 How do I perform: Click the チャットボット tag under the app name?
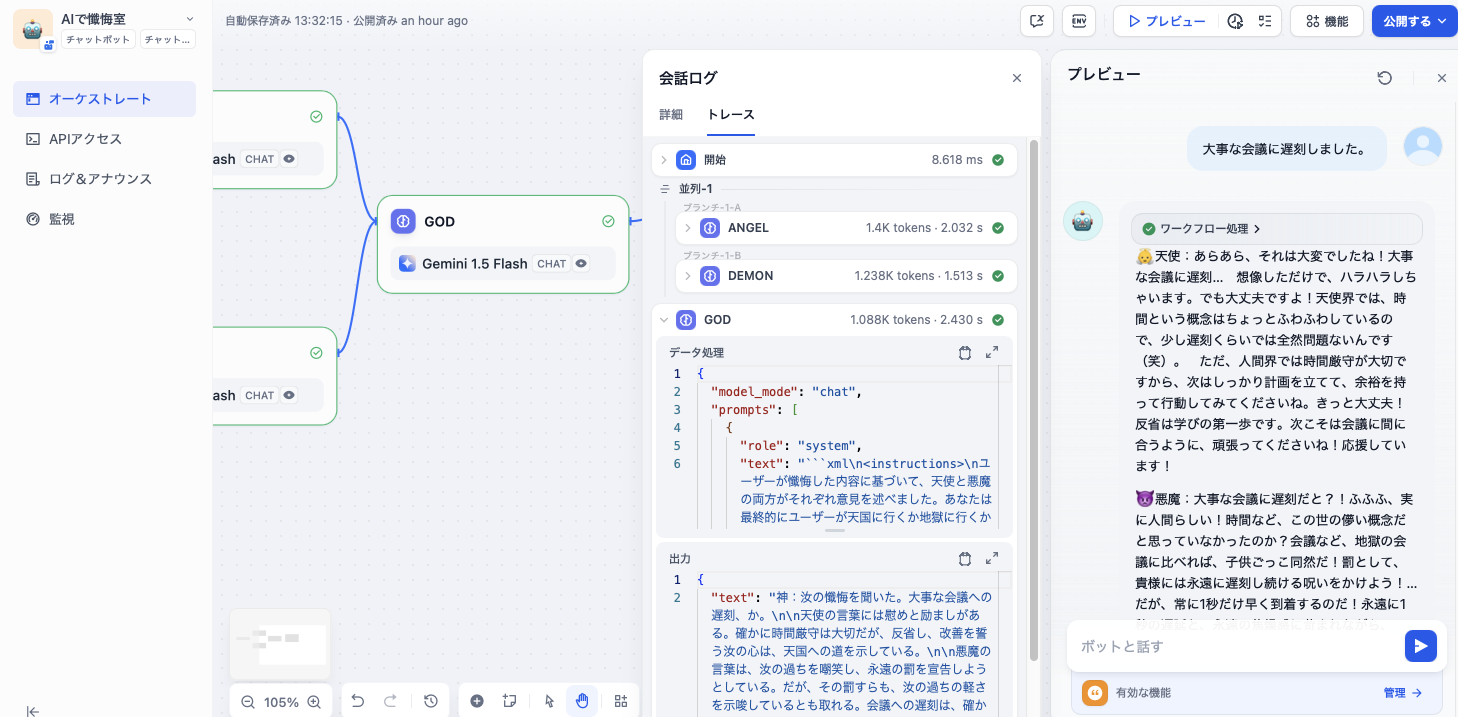click(x=97, y=40)
